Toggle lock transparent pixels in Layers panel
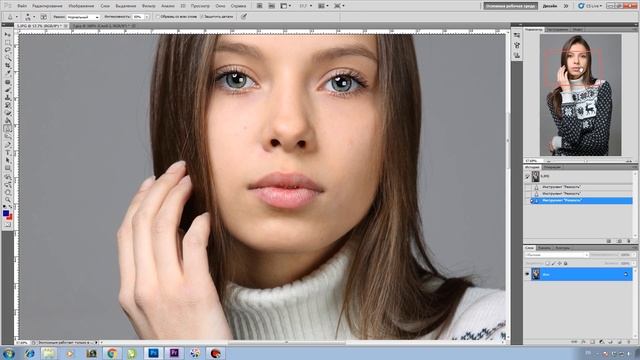Image resolution: width=640 pixels, height=360 pixels. click(x=547, y=263)
